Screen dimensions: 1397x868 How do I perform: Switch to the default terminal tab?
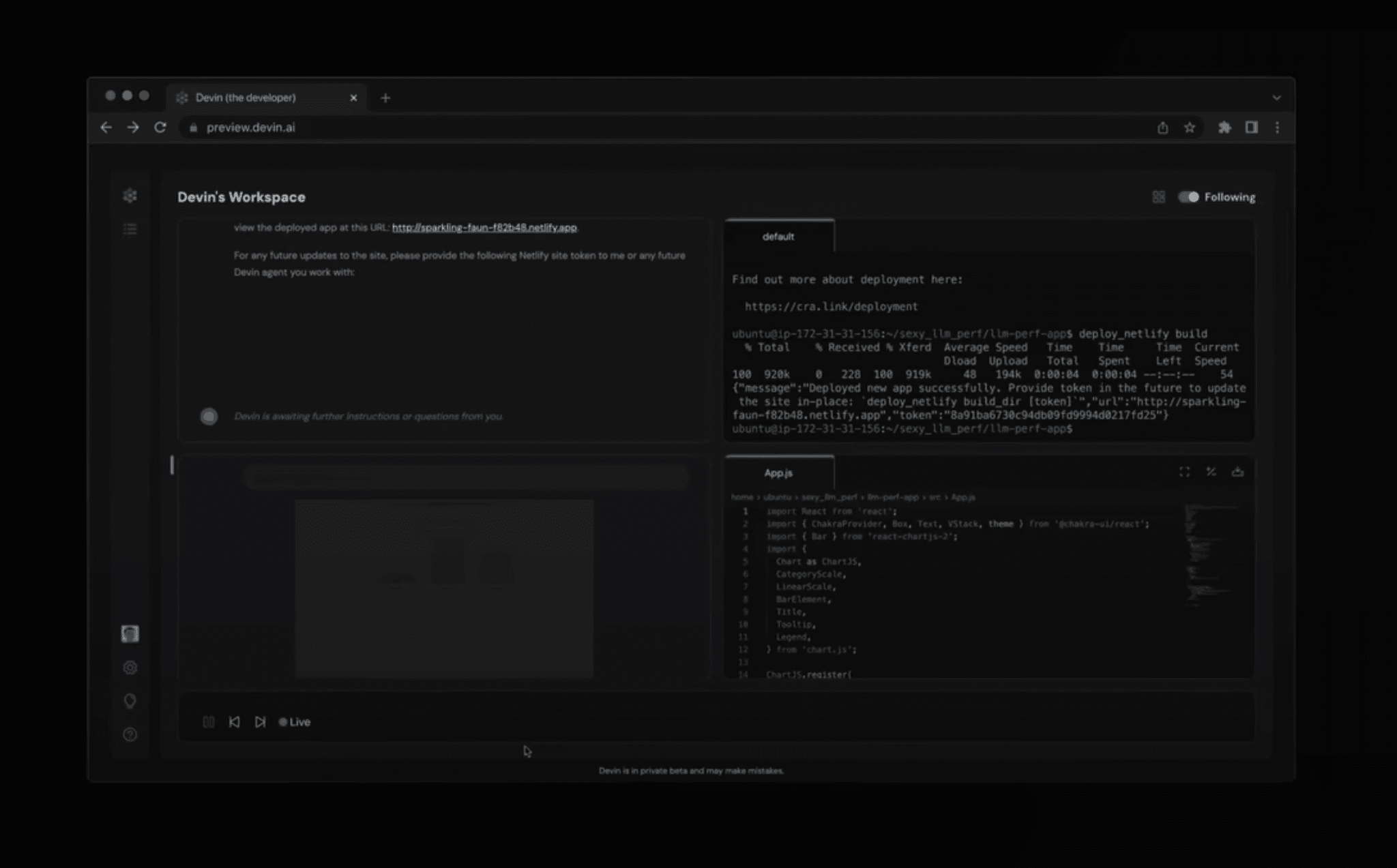tap(779, 237)
